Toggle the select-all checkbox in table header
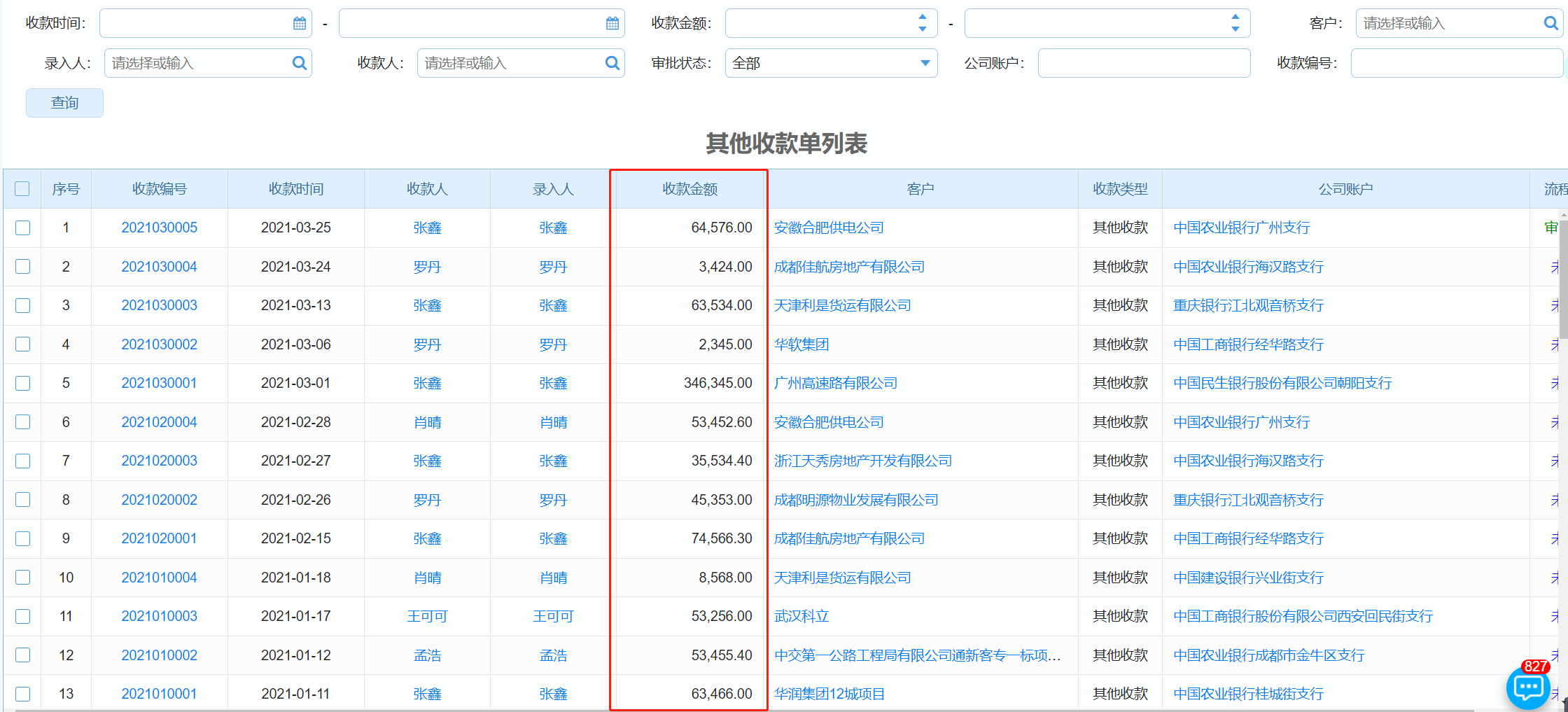The height and width of the screenshot is (712, 1568). pos(22,189)
